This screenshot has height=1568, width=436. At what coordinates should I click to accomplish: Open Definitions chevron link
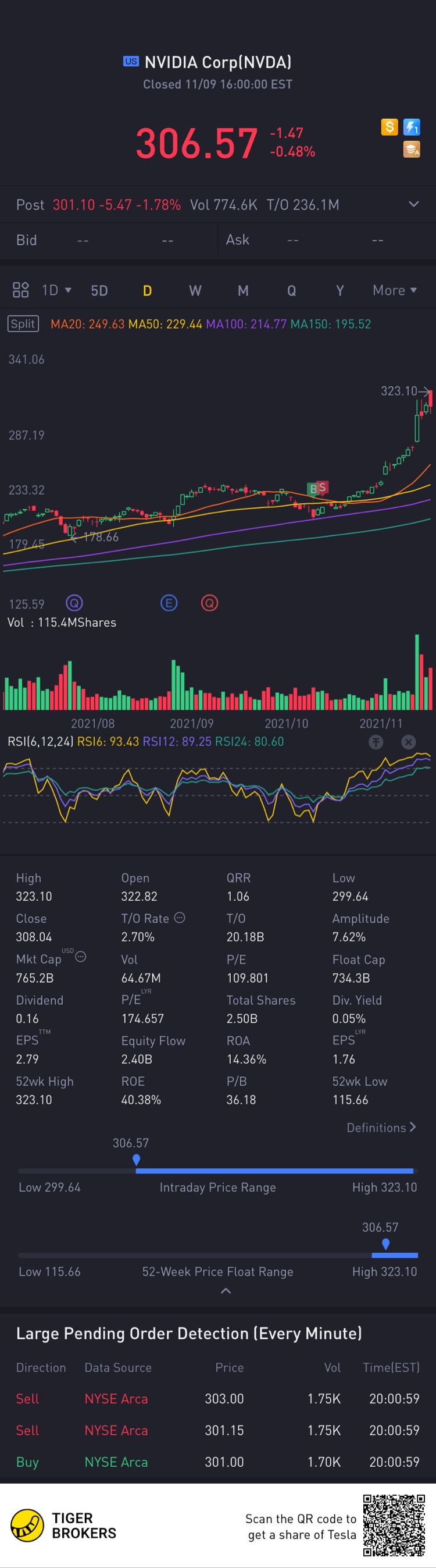coord(381,1128)
